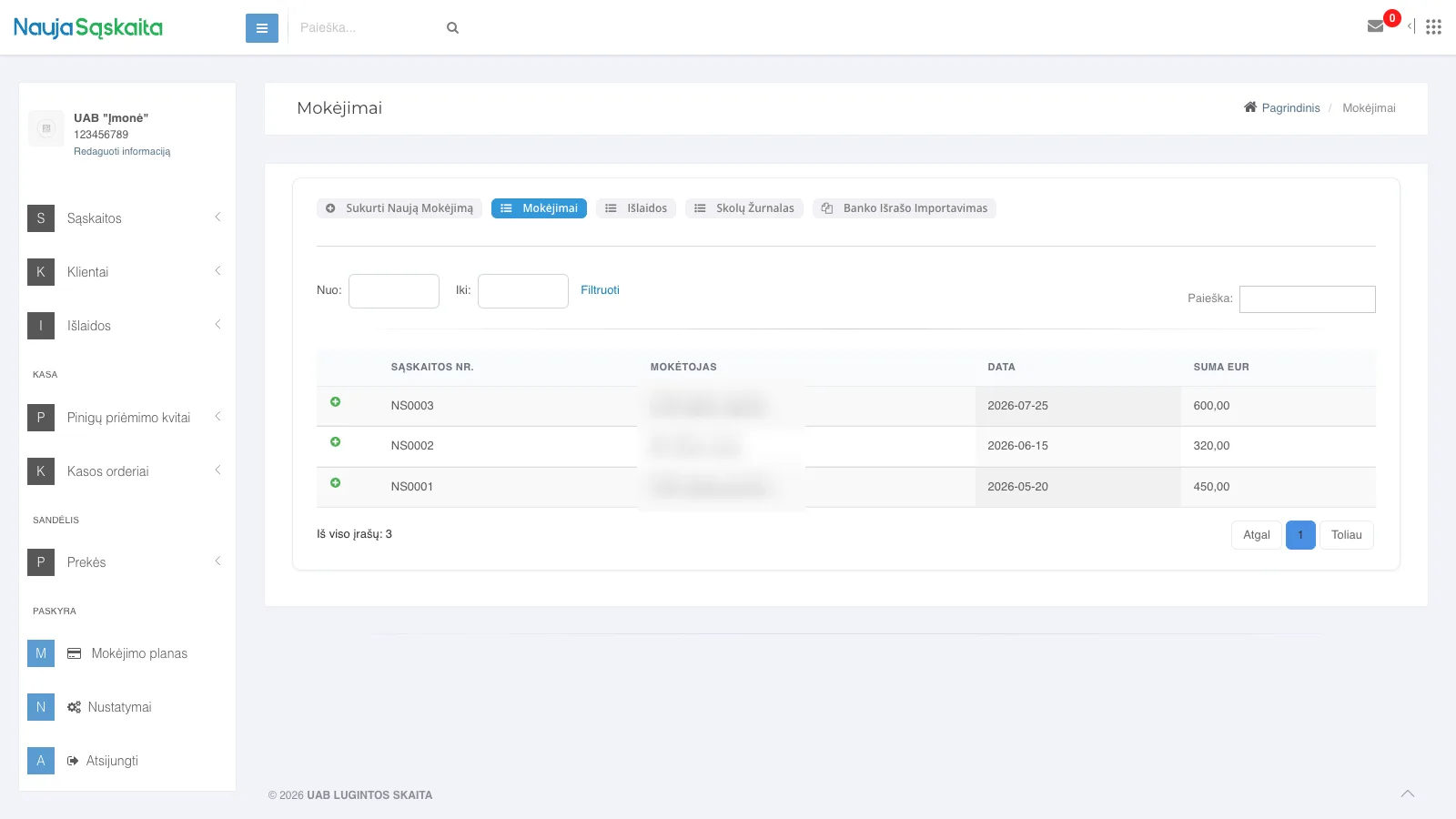Open Nustatymai settings menu item
The image size is (1456, 819).
(119, 707)
